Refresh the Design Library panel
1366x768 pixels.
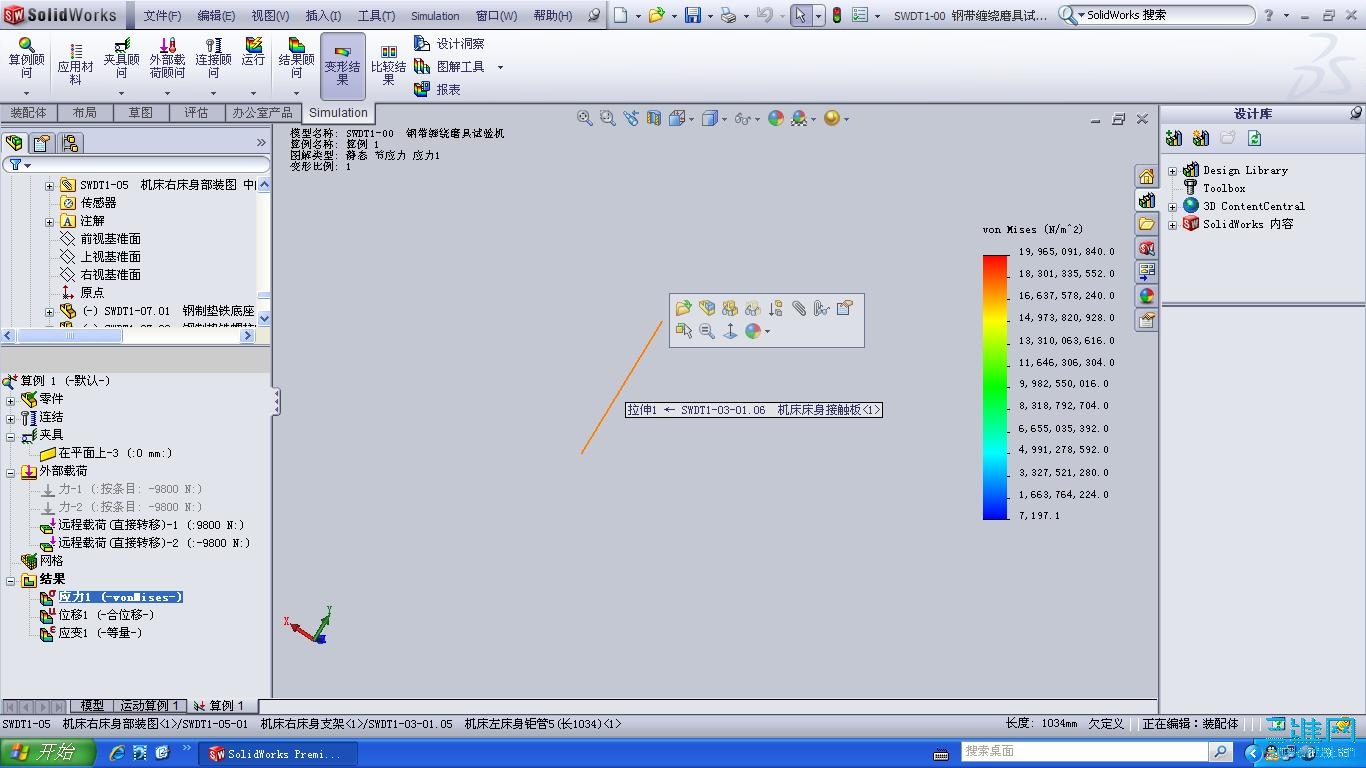1255,138
